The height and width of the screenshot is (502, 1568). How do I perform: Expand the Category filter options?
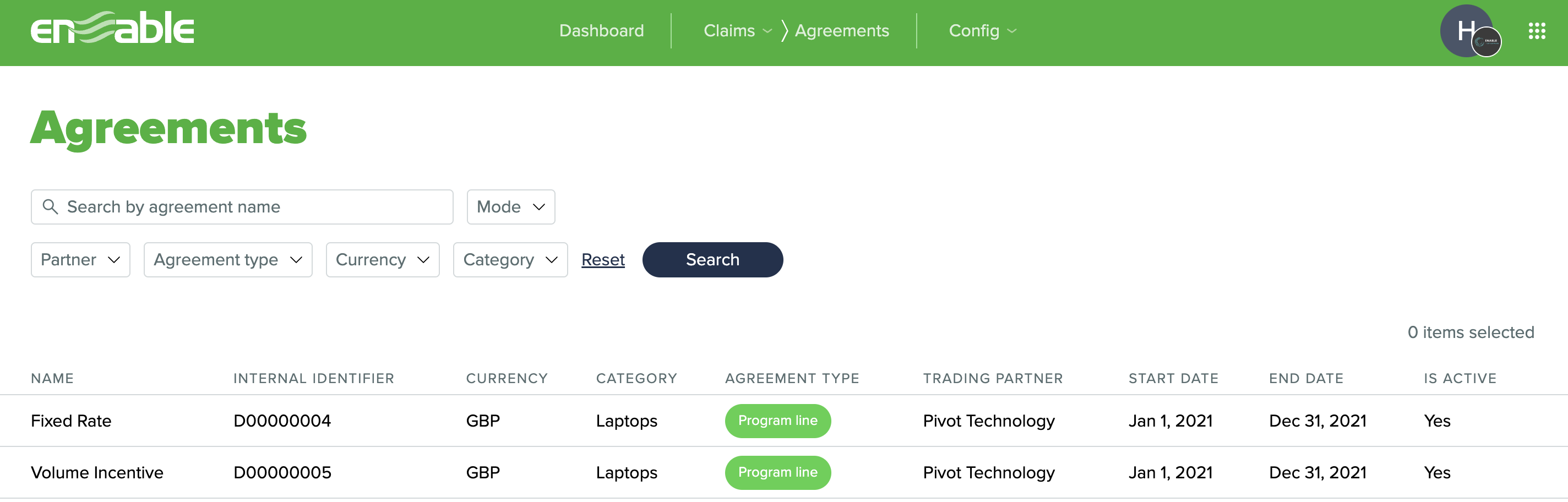pos(510,259)
